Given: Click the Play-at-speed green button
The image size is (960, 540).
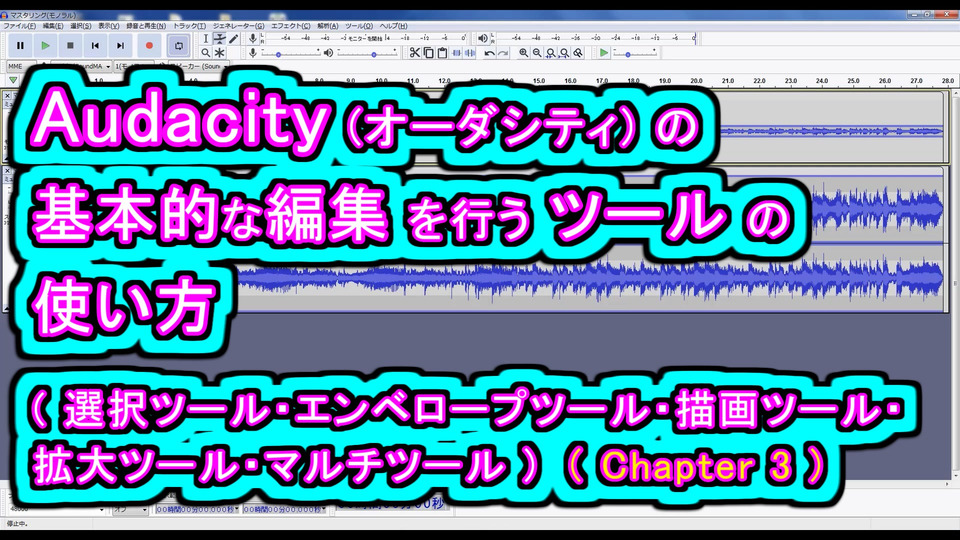Looking at the screenshot, I should [x=604, y=53].
